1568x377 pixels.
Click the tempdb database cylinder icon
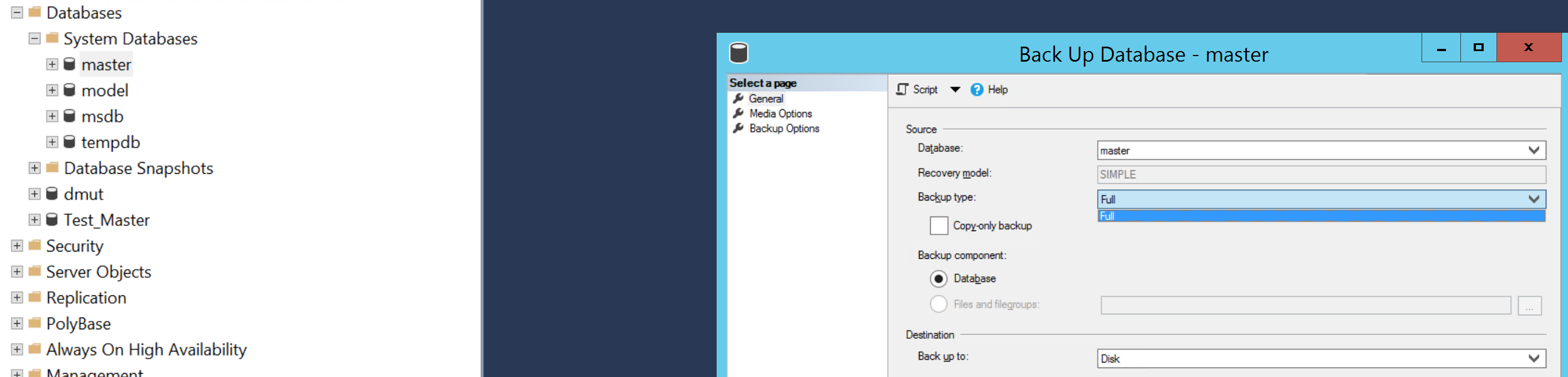tap(69, 142)
